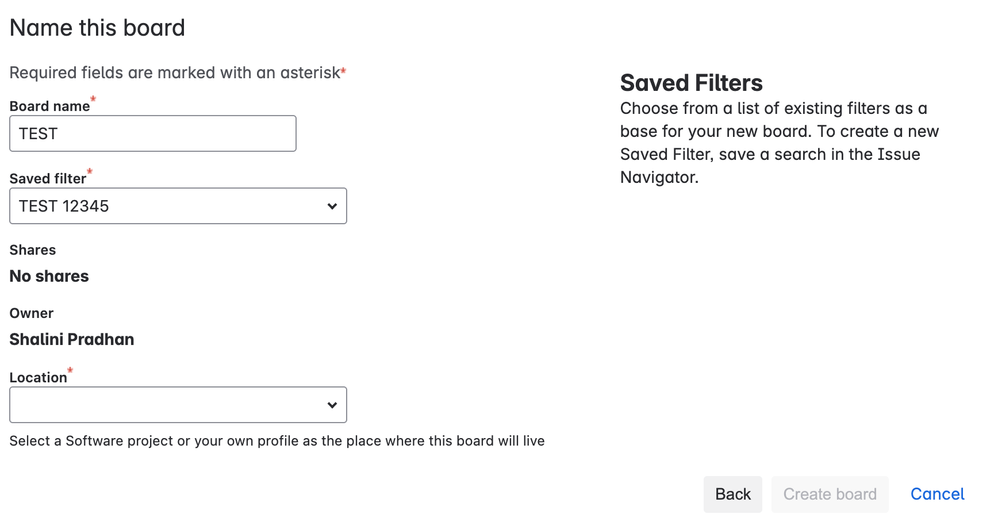Click the Name this board heading
The width and height of the screenshot is (998, 529).
click(x=97, y=28)
